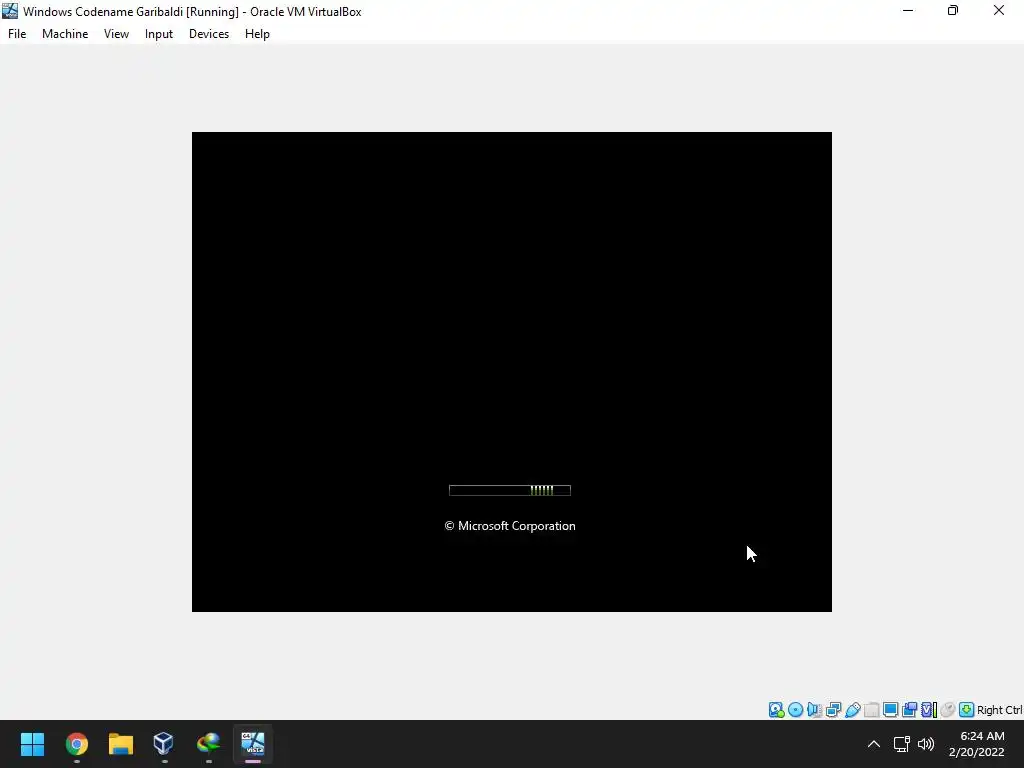Click the optical disk indicator icon

(795, 710)
